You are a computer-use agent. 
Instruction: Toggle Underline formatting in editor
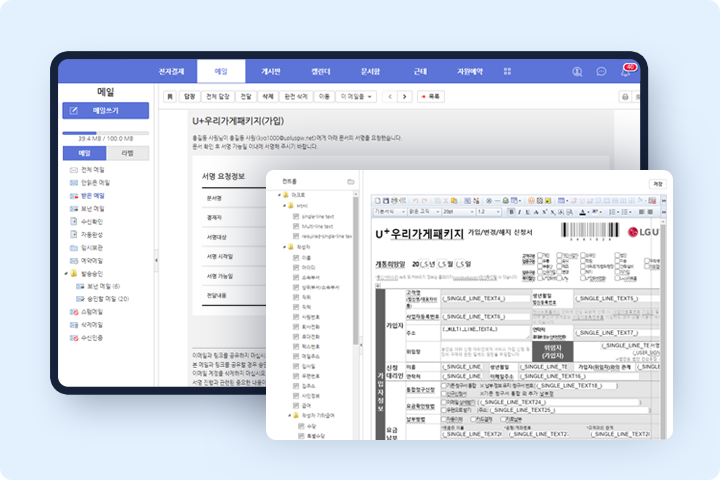(528, 212)
